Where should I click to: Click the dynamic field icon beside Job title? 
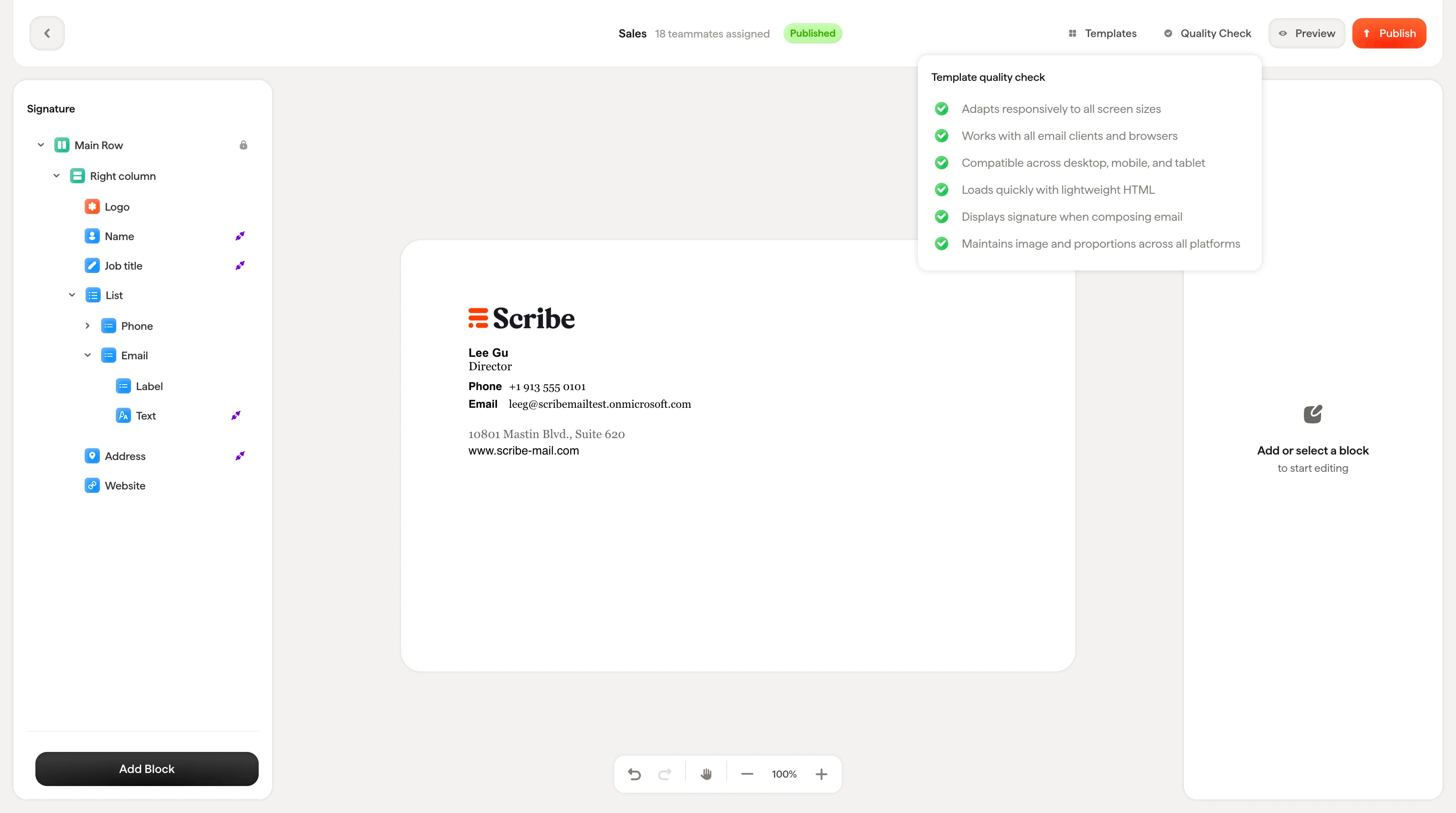(240, 265)
